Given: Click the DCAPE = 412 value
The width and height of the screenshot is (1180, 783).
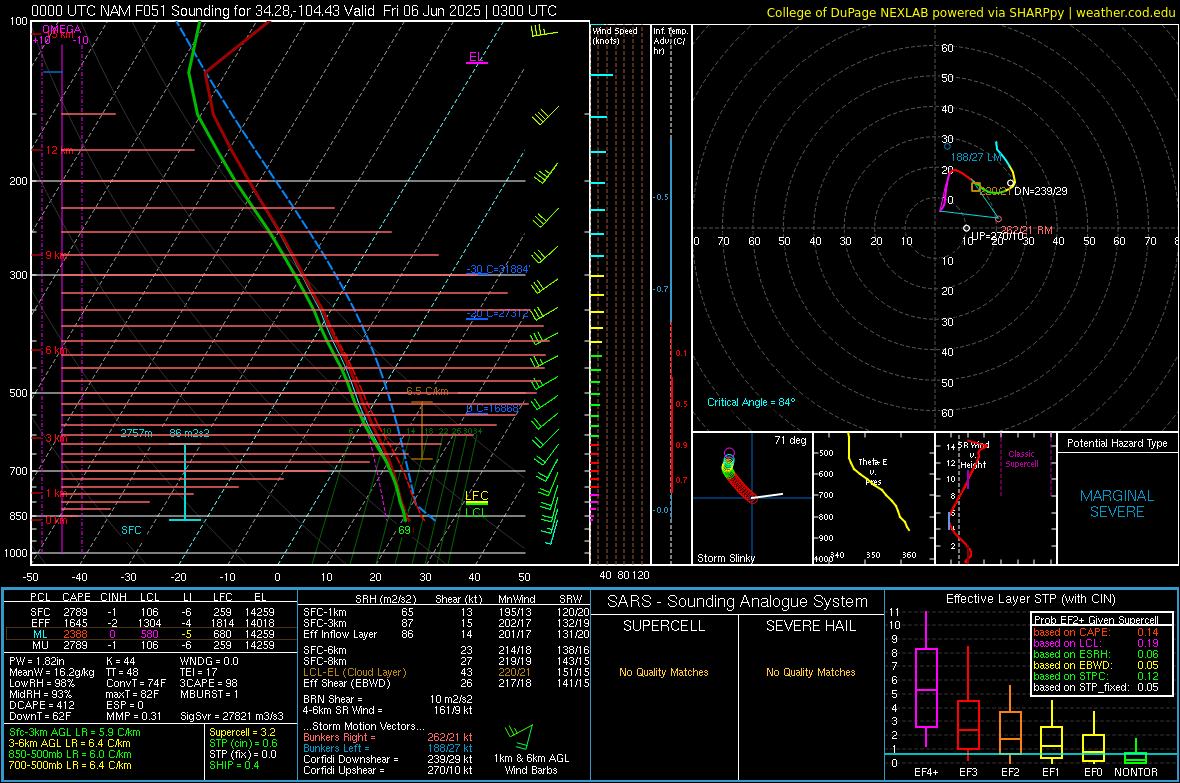Looking at the screenshot, I should tap(41, 705).
